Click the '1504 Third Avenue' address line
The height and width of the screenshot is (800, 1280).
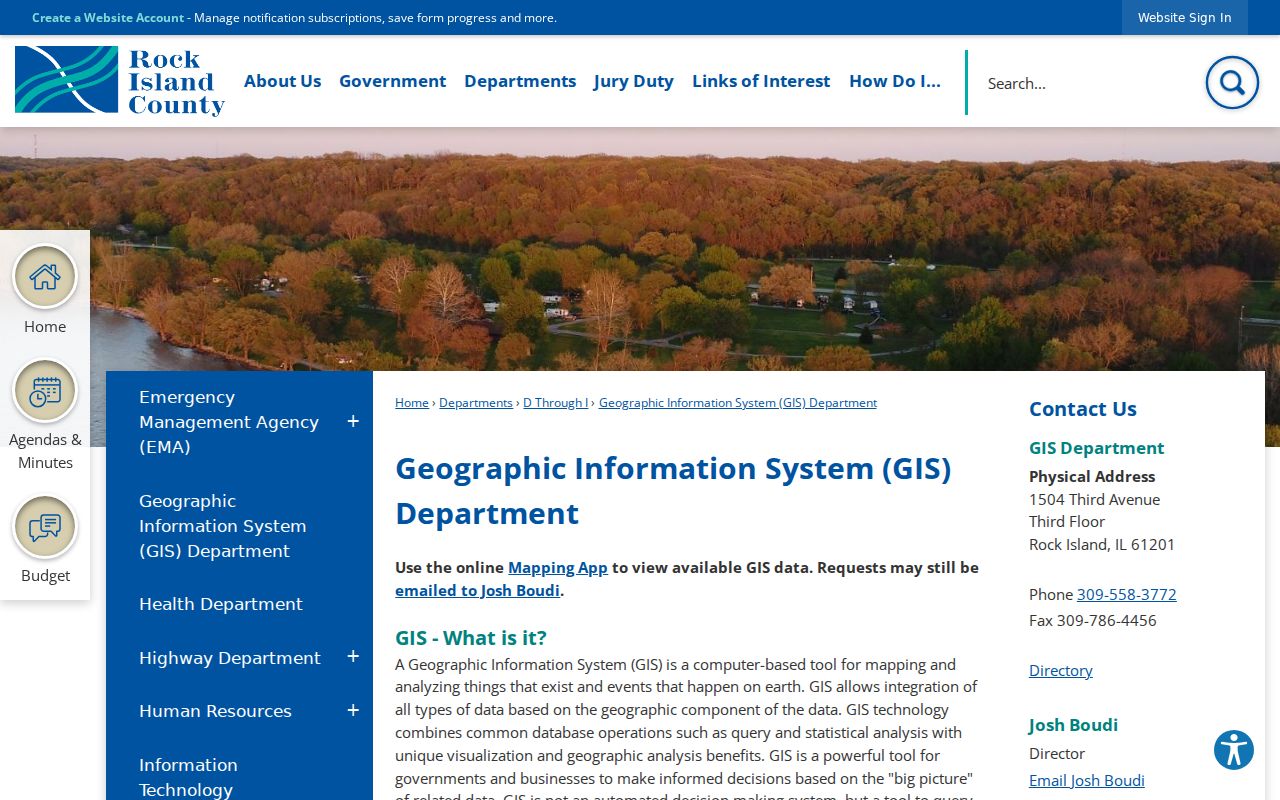[1095, 499]
